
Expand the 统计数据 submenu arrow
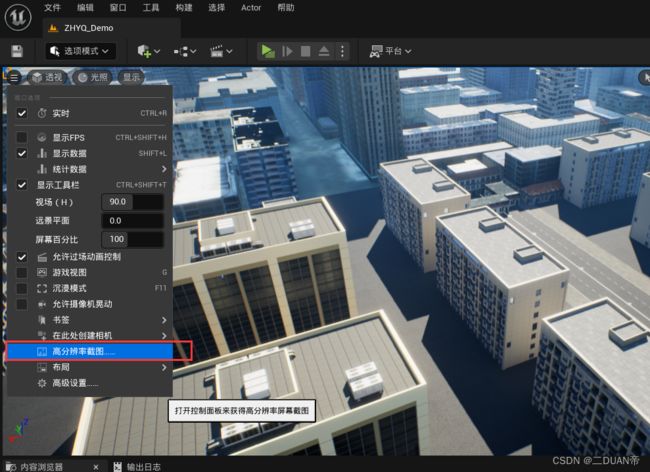tap(164, 169)
